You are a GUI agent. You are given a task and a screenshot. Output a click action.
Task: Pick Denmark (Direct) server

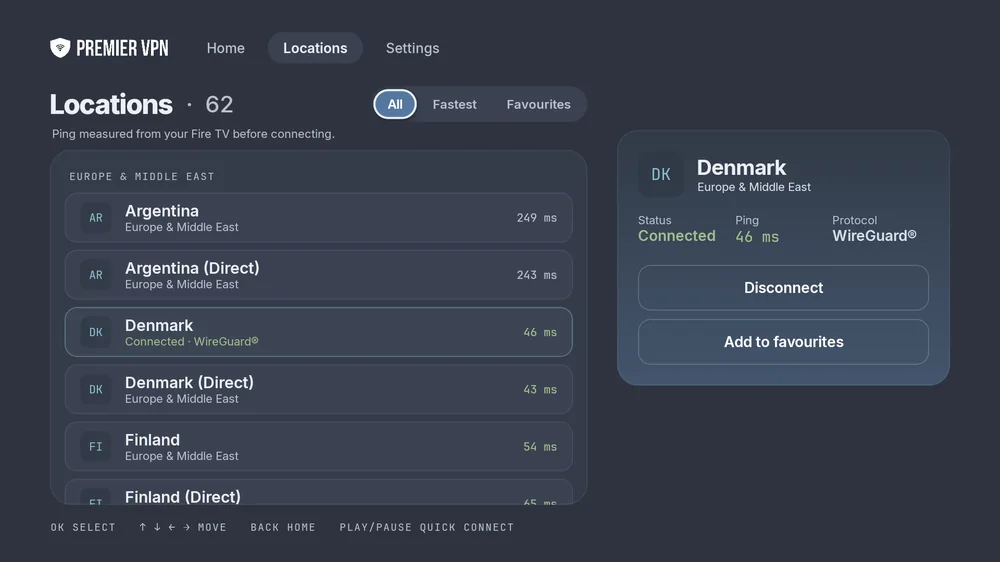318,389
